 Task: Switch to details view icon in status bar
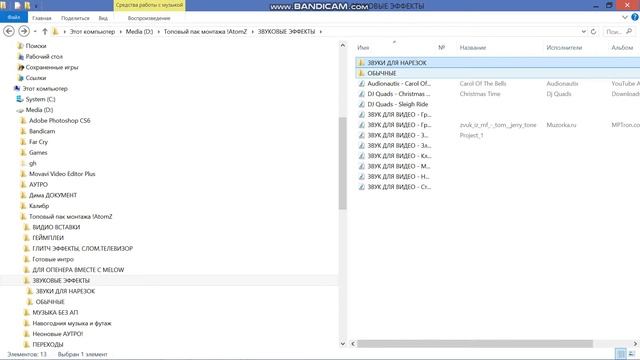tap(621, 354)
